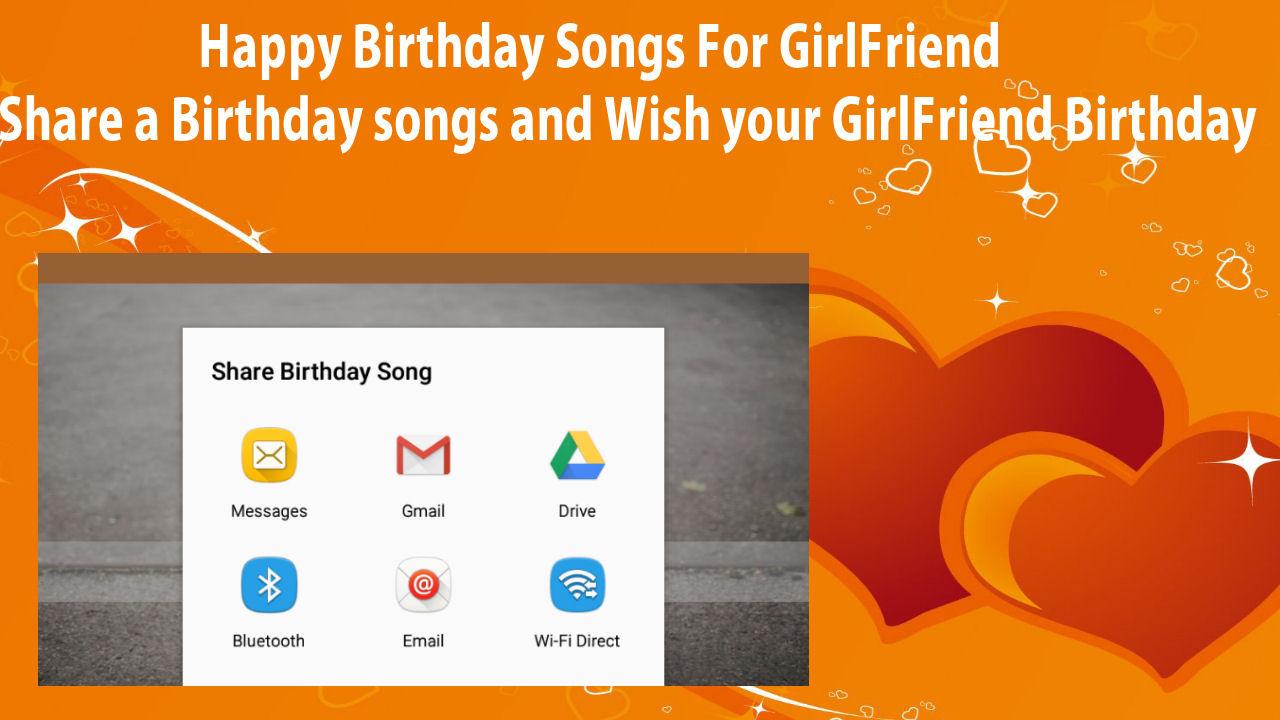The width and height of the screenshot is (1280, 720).
Task: Open the Gmail share icon
Action: tap(423, 456)
